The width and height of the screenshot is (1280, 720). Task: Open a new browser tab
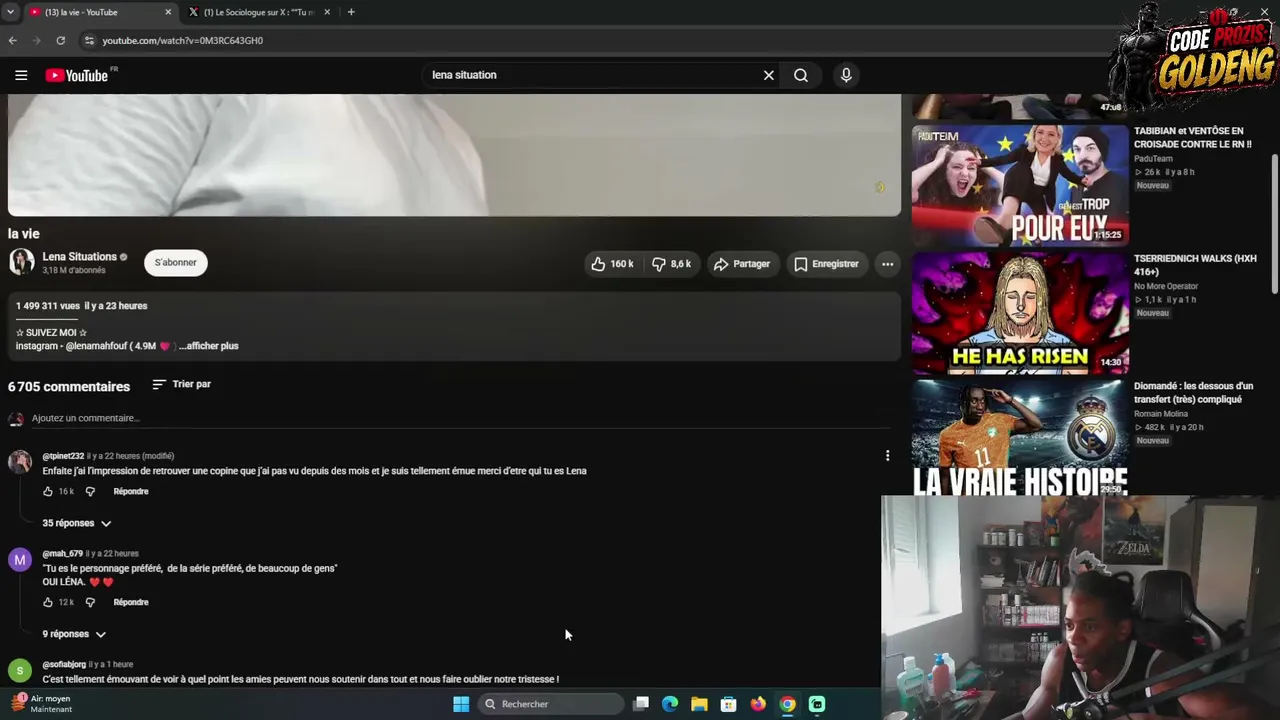pos(351,12)
